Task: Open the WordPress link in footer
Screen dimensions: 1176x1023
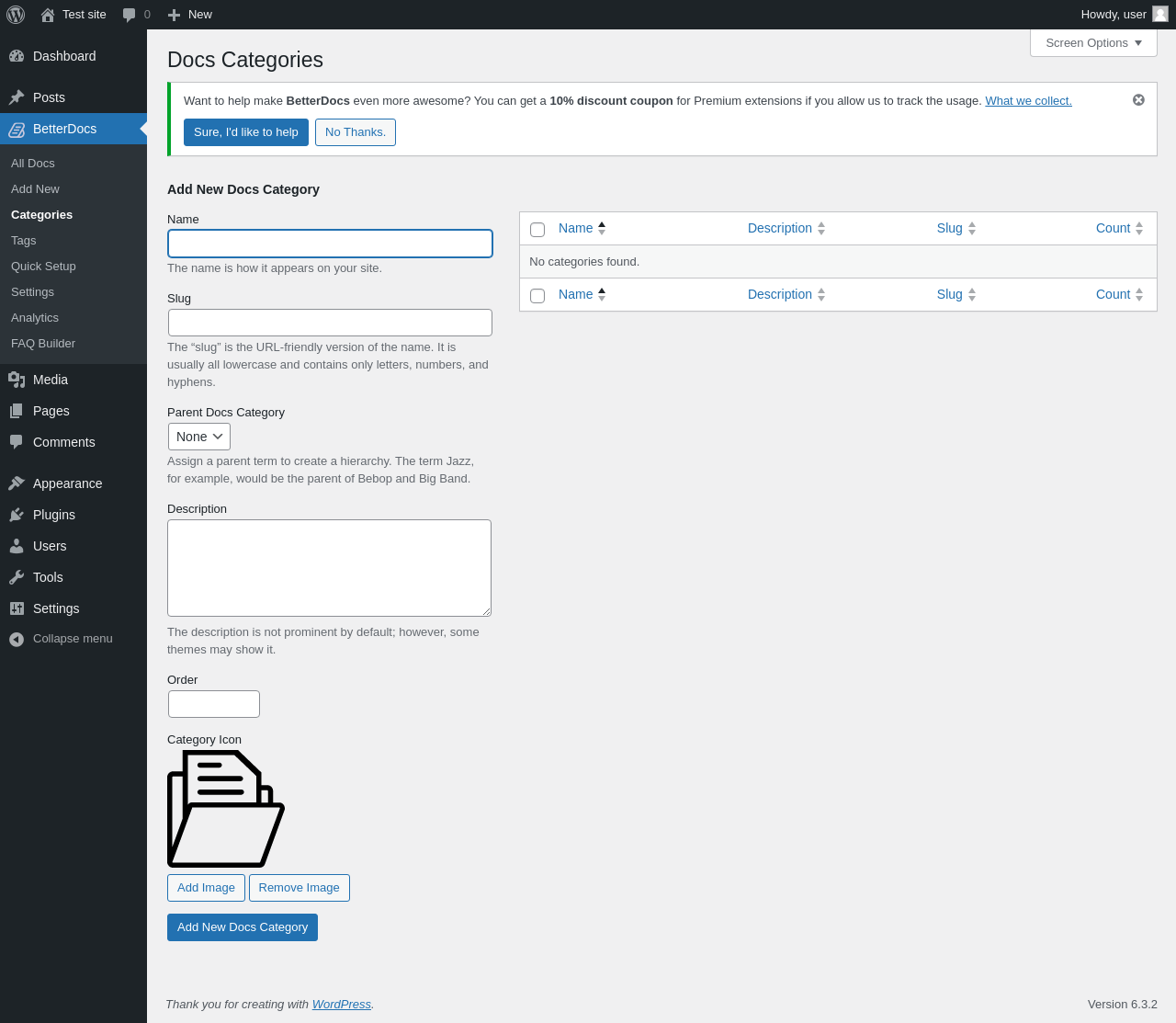Action: pos(341,1005)
